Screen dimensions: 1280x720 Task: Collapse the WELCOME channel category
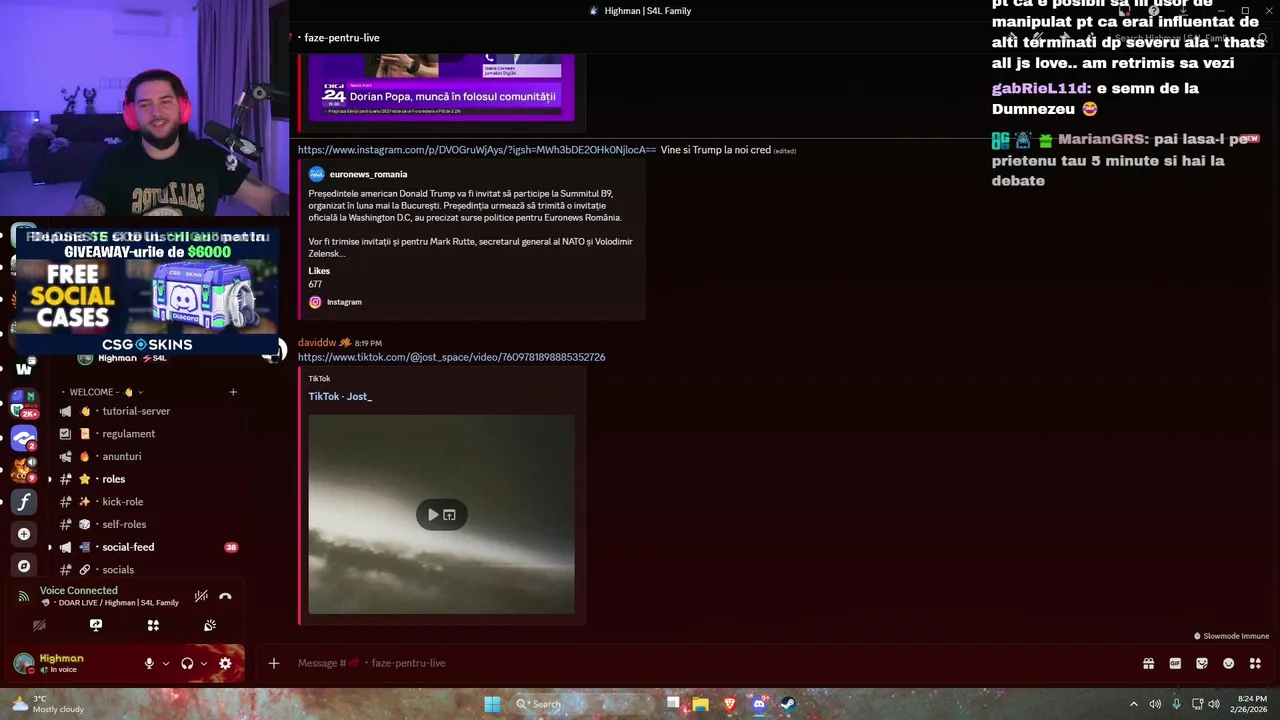coord(101,392)
